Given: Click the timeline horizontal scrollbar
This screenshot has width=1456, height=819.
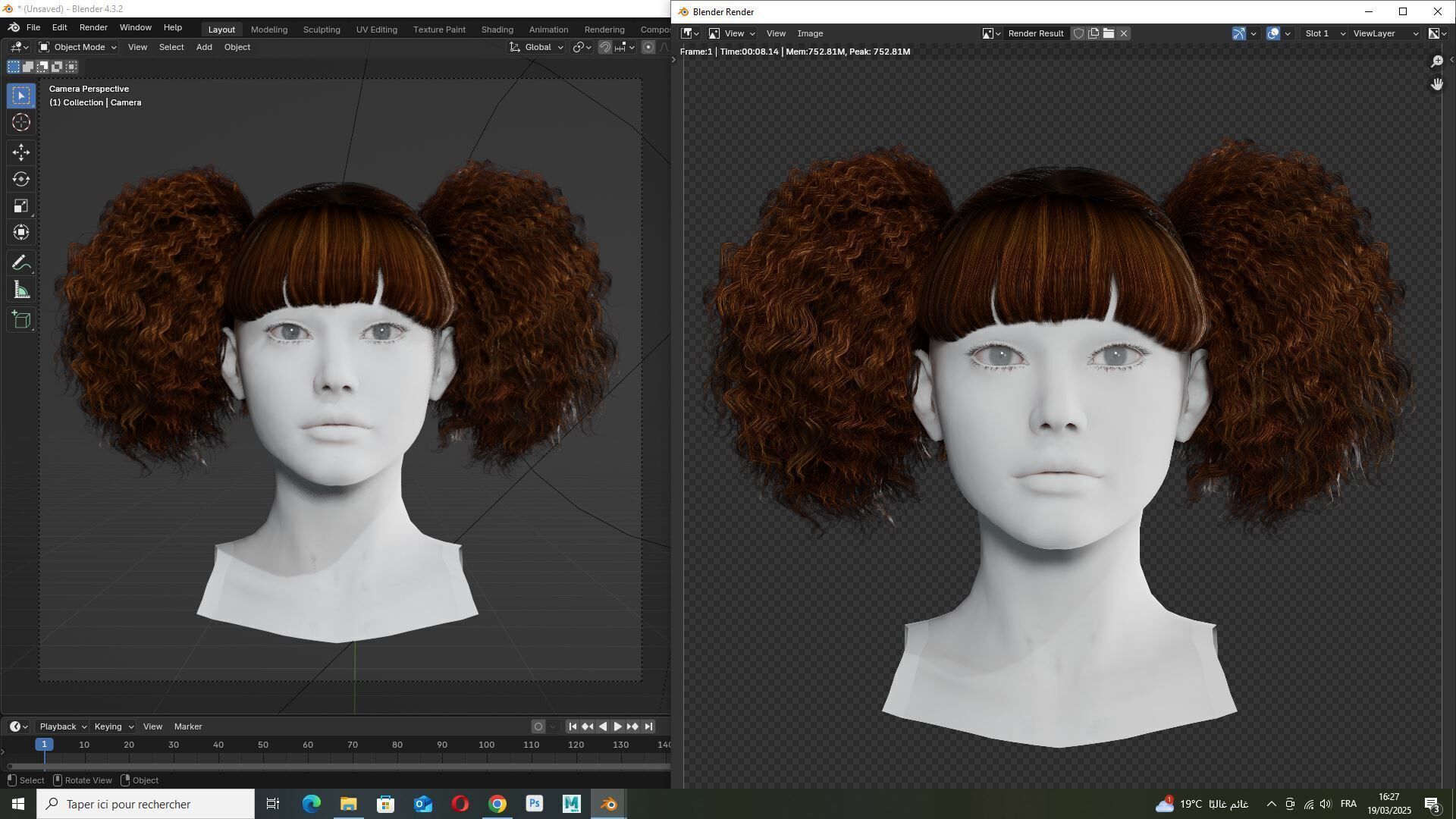Looking at the screenshot, I should (x=337, y=767).
